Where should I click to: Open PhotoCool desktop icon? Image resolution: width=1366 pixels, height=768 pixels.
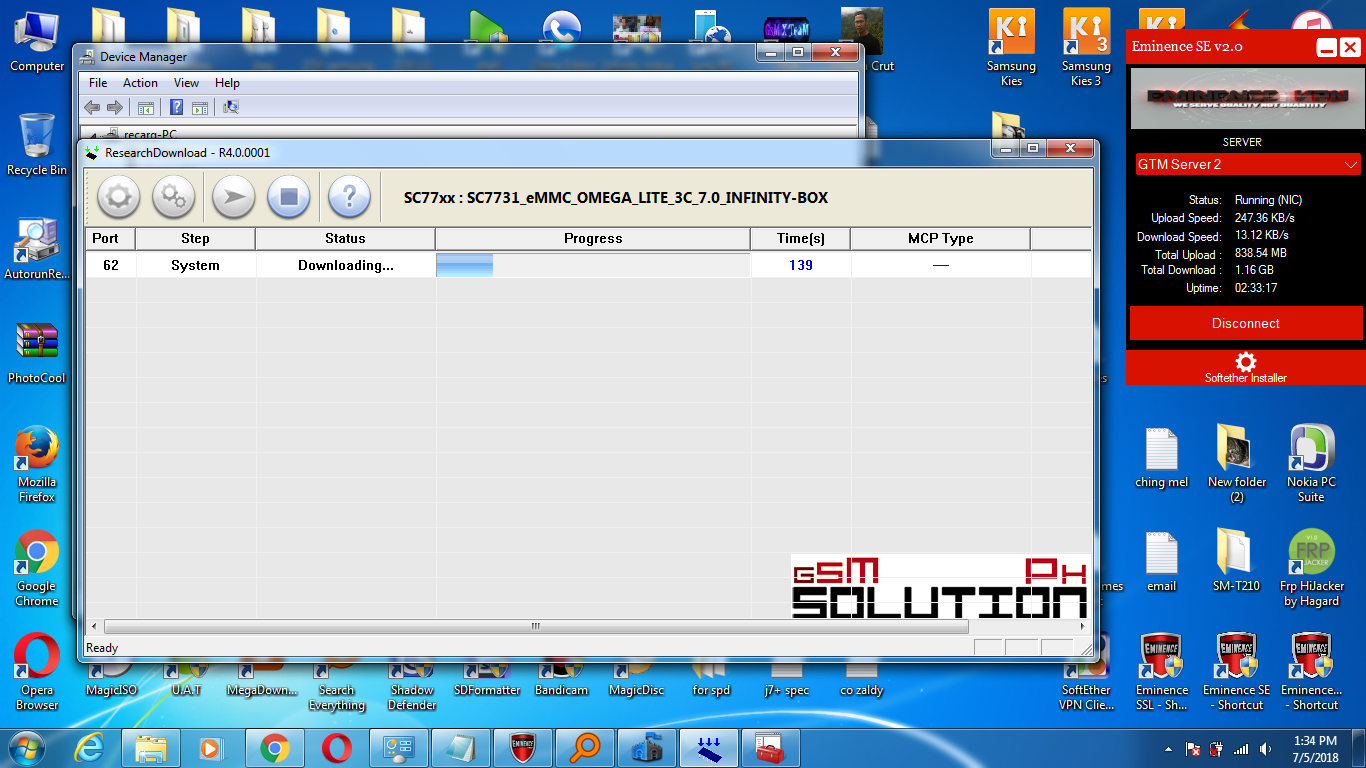point(37,352)
